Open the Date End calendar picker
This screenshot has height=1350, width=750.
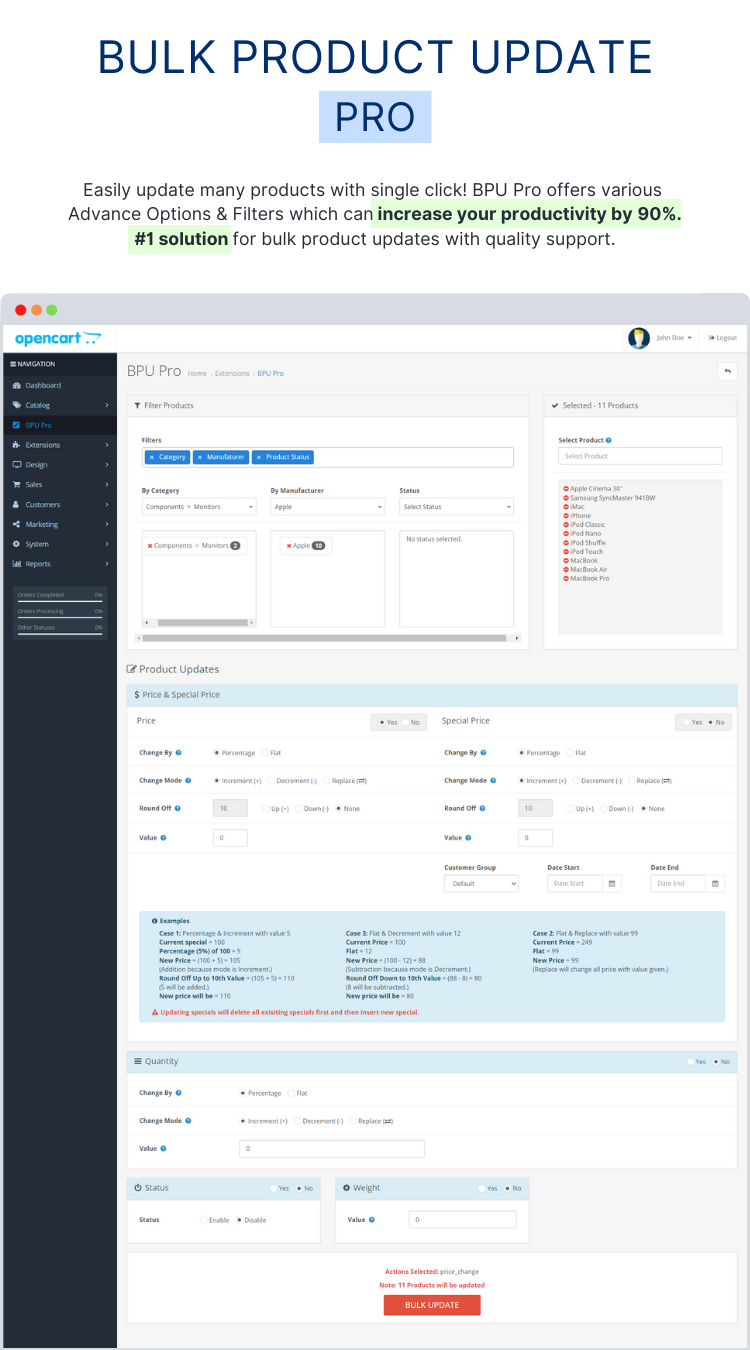pyautogui.click(x=715, y=883)
